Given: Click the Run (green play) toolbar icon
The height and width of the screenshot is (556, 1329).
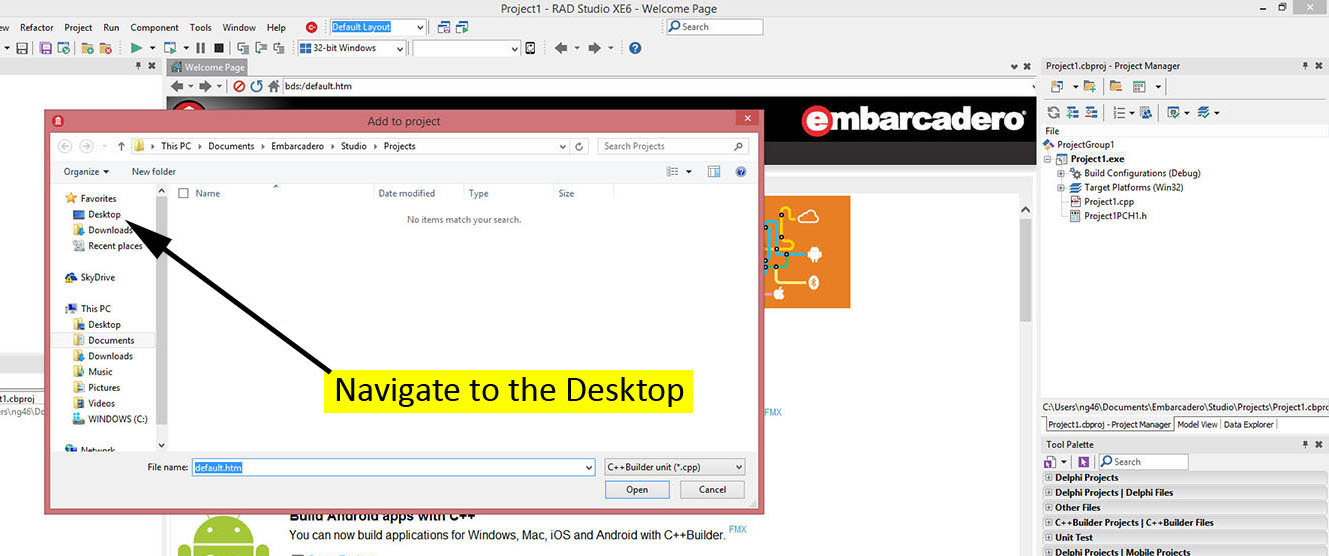Looking at the screenshot, I should (x=136, y=48).
